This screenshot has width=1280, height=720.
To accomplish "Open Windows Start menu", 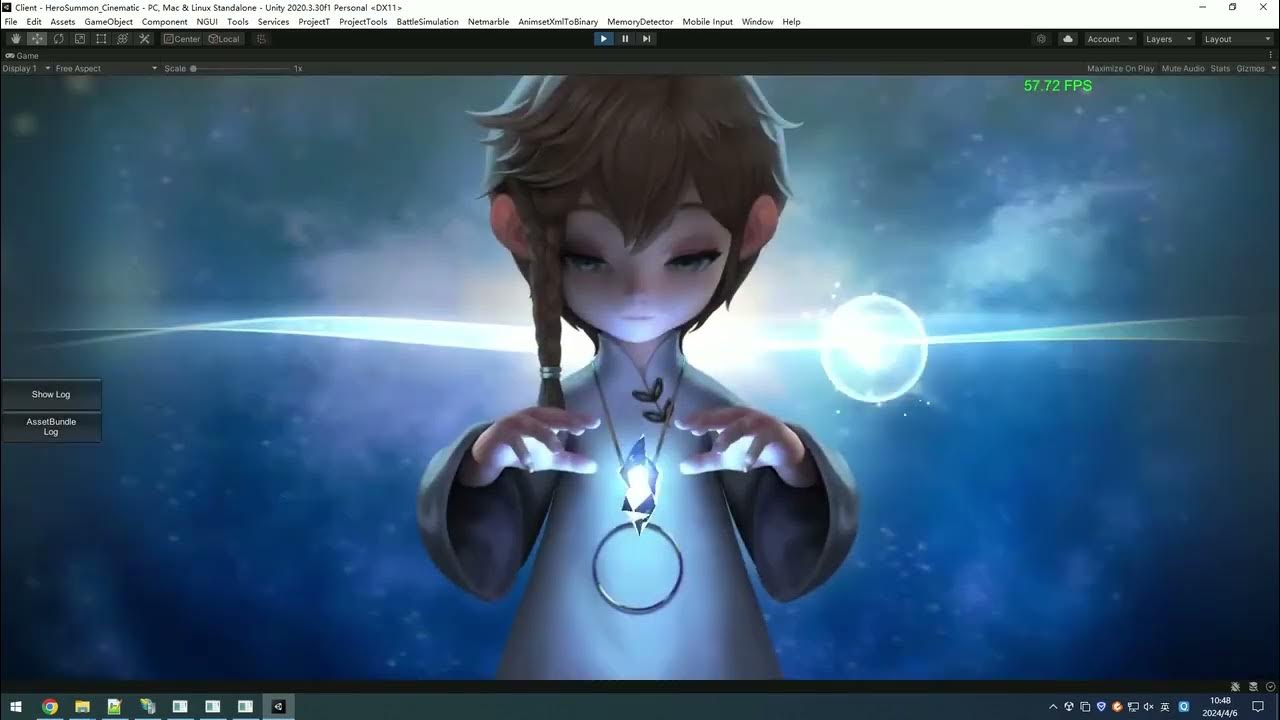I will pyautogui.click(x=16, y=706).
